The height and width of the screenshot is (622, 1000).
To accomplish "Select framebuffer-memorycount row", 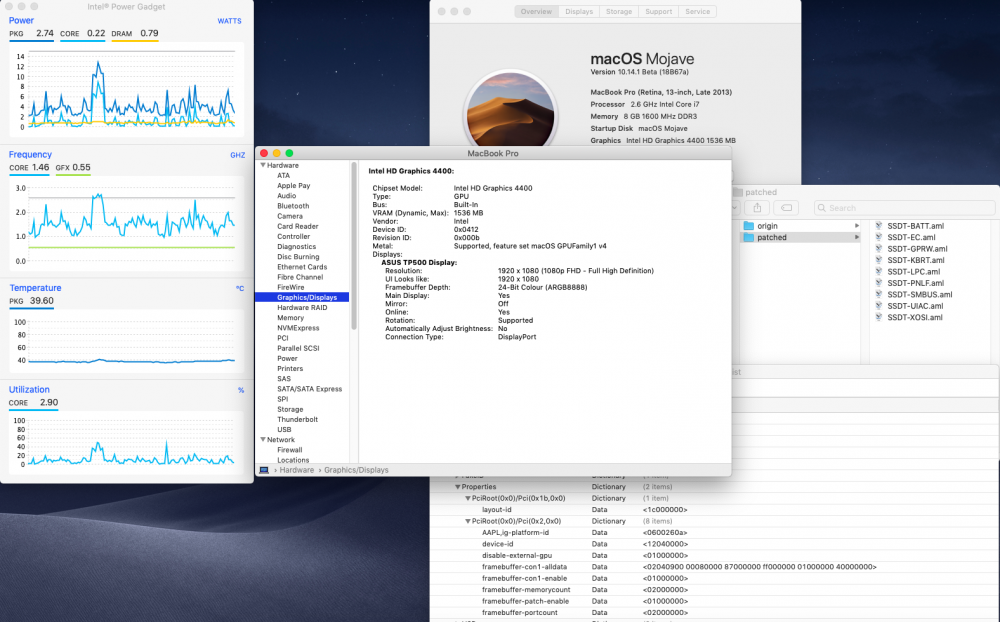I will [714, 590].
